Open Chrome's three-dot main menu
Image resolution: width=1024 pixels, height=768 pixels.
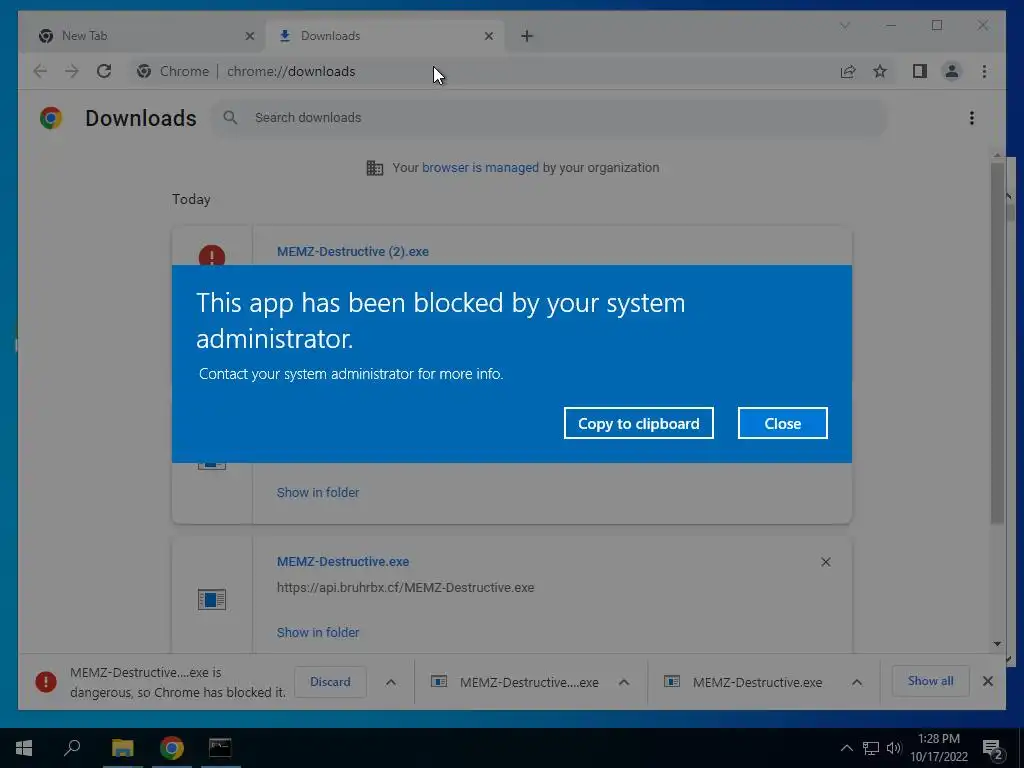pos(984,71)
